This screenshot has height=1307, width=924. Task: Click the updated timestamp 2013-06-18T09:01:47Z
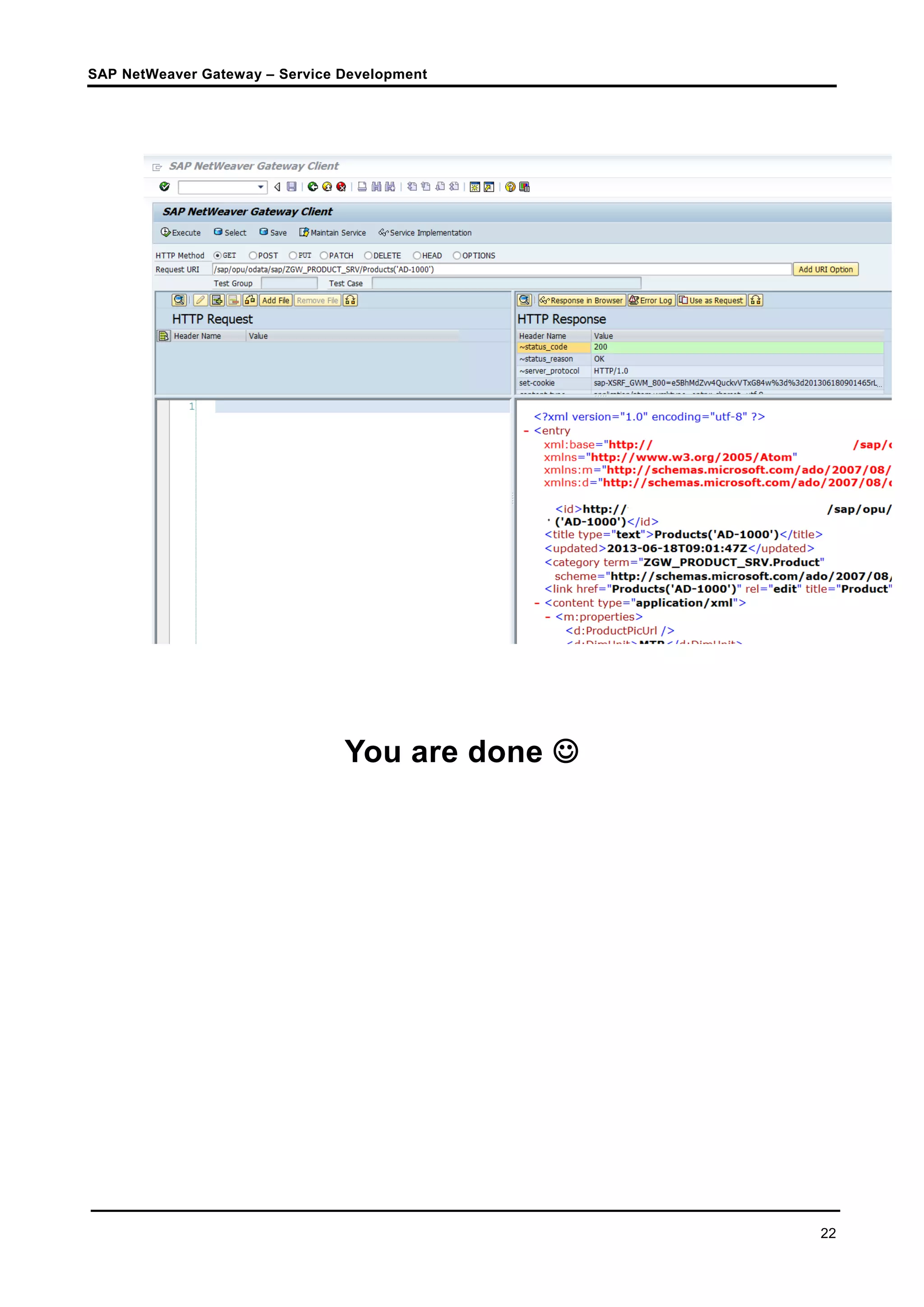677,548
